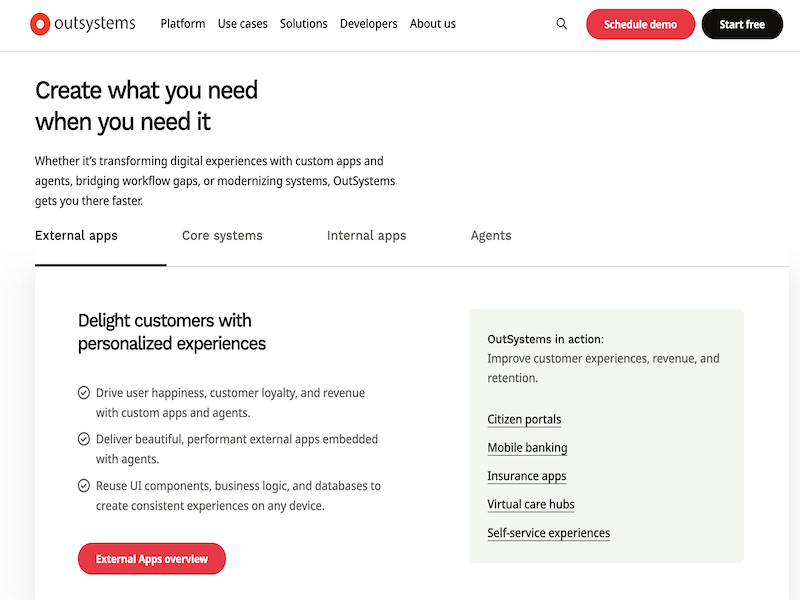Click the OutSystems logo

coord(83,23)
